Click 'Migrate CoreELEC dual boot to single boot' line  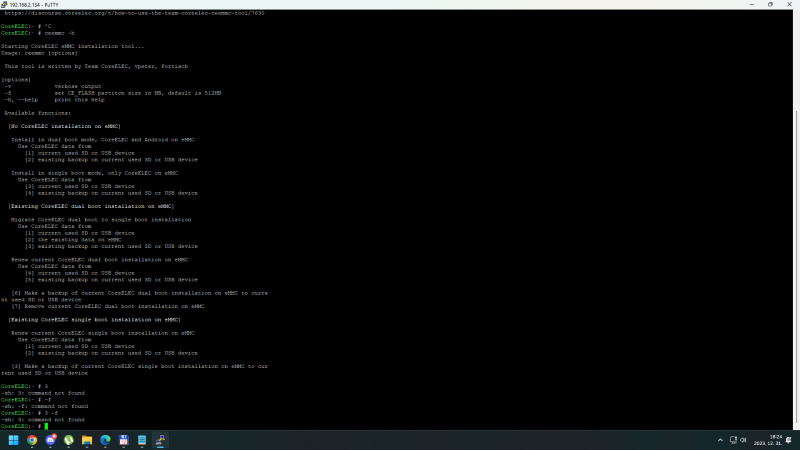[101, 220]
